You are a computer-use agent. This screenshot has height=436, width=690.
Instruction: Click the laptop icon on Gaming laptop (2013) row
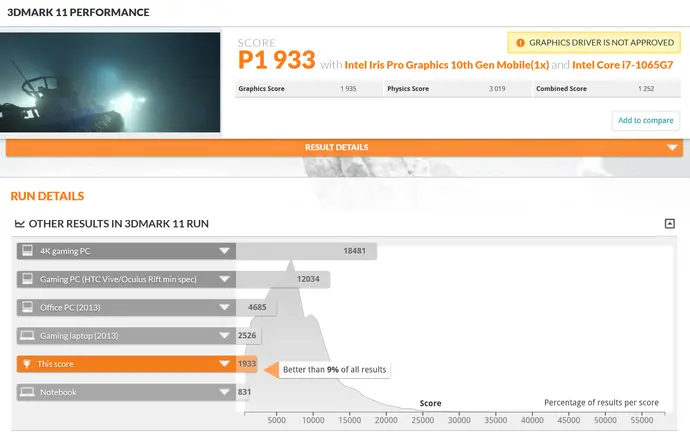tap(27, 336)
